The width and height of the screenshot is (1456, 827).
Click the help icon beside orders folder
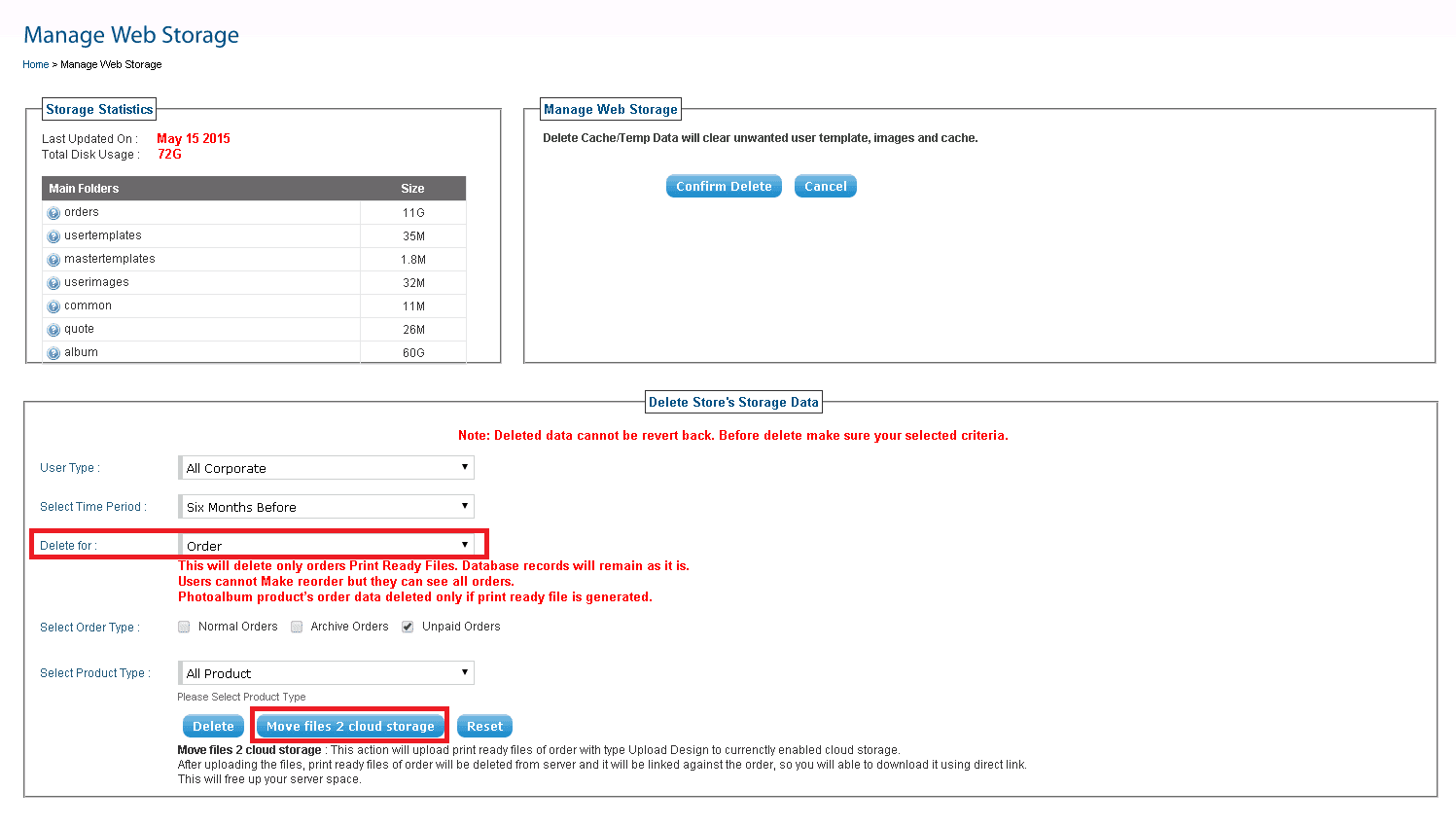click(x=53, y=213)
